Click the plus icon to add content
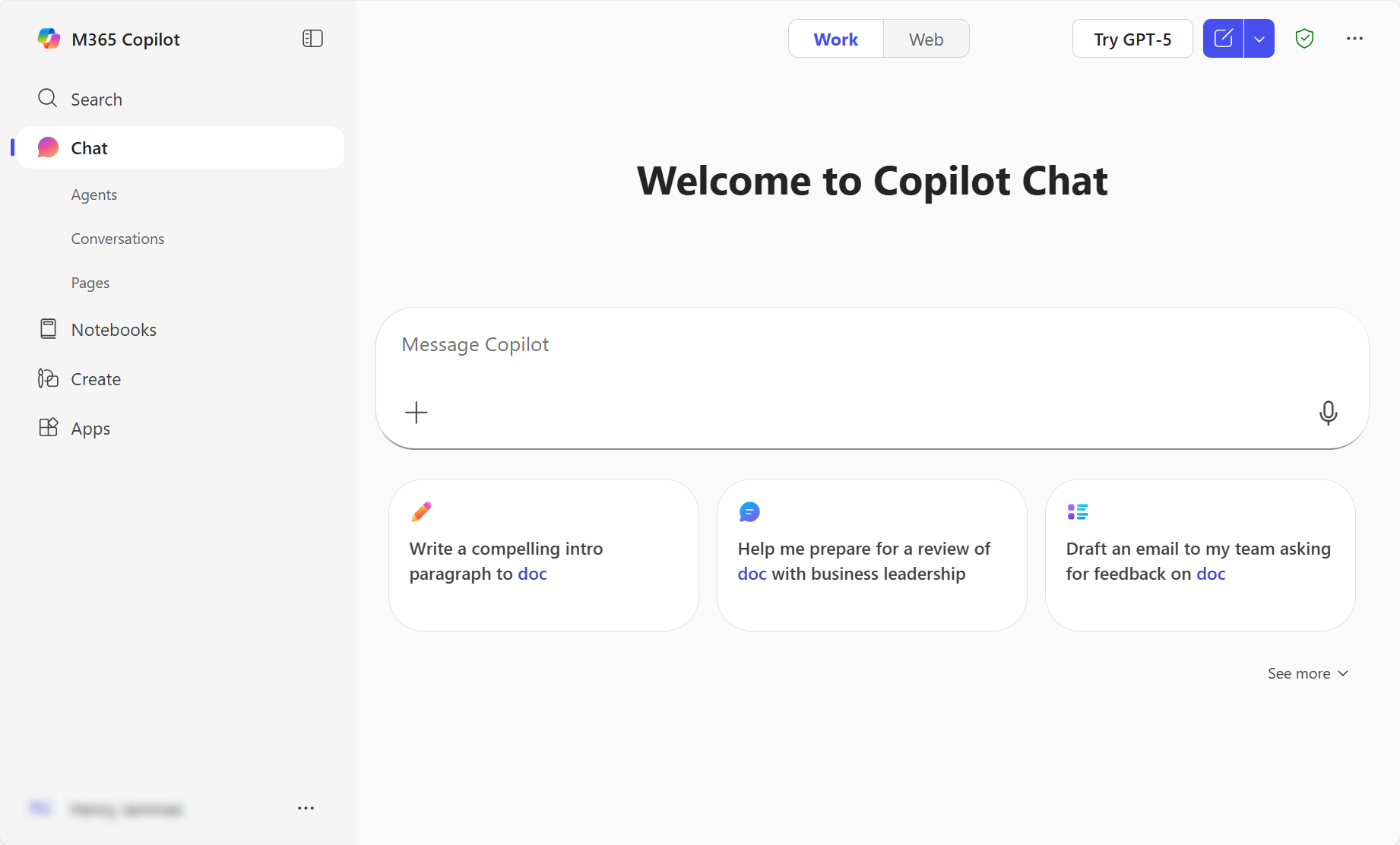Image resolution: width=1400 pixels, height=845 pixels. [x=417, y=413]
